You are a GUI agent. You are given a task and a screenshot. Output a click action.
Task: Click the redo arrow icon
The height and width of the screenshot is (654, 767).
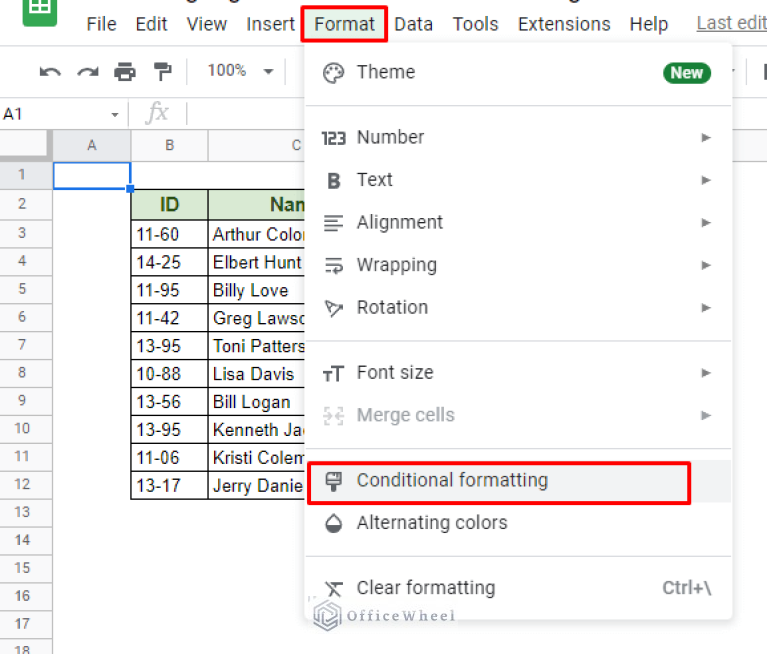click(x=88, y=71)
